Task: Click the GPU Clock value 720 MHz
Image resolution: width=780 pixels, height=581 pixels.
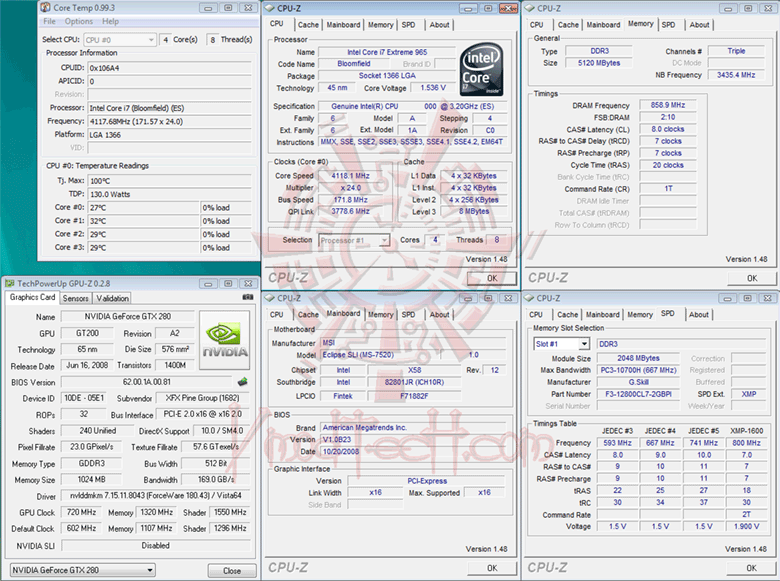Action: [82, 512]
